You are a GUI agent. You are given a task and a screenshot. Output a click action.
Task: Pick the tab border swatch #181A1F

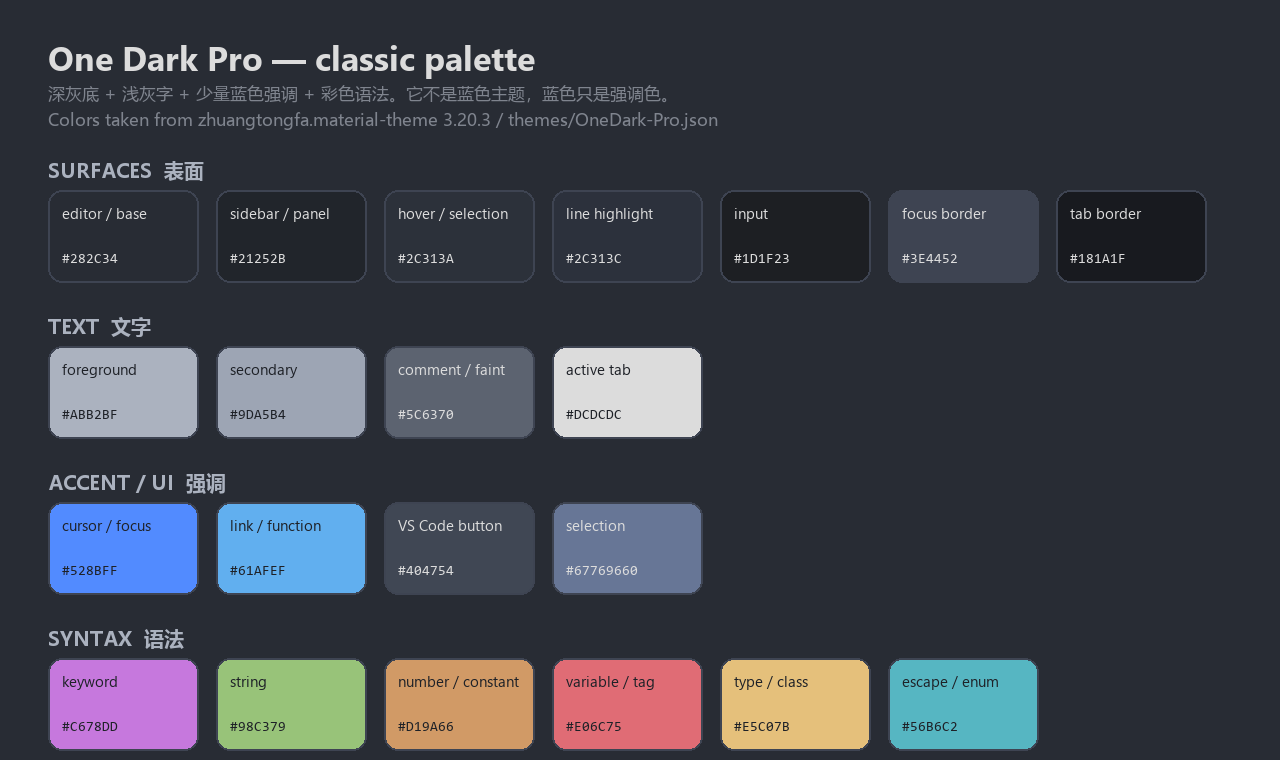point(1131,236)
